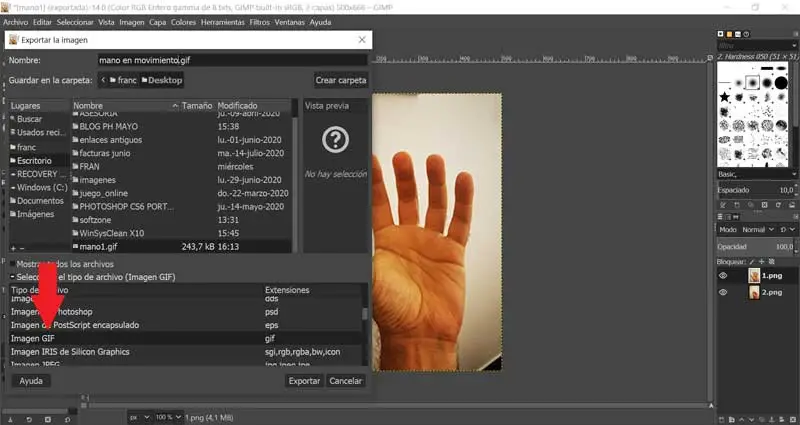This screenshot has width=800, height=425.
Task: Click the Nombre filename input field
Action: pos(233,60)
